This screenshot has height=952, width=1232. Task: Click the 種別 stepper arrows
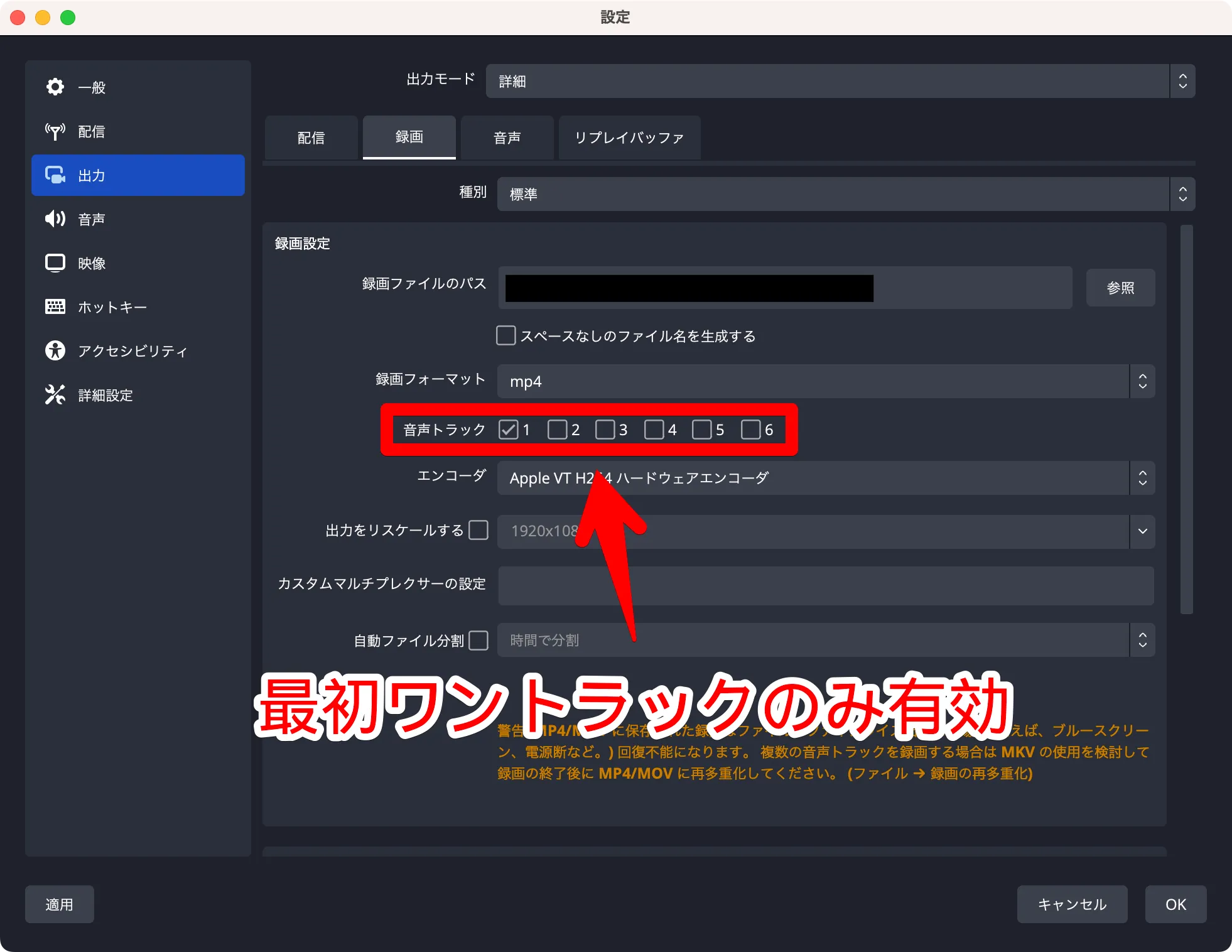click(1183, 194)
